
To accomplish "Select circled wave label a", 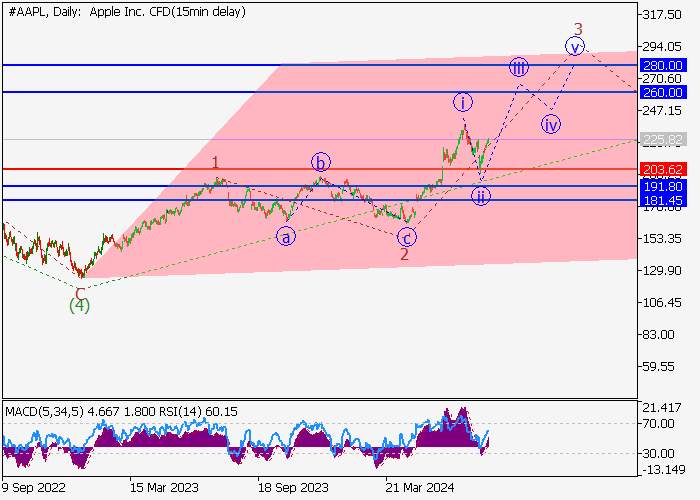I will (x=286, y=237).
